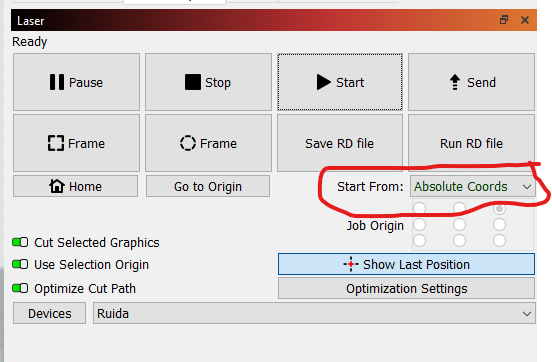Viewport: 552px width, 362px height.
Task: Float the Laser panel window
Action: (x=504, y=20)
